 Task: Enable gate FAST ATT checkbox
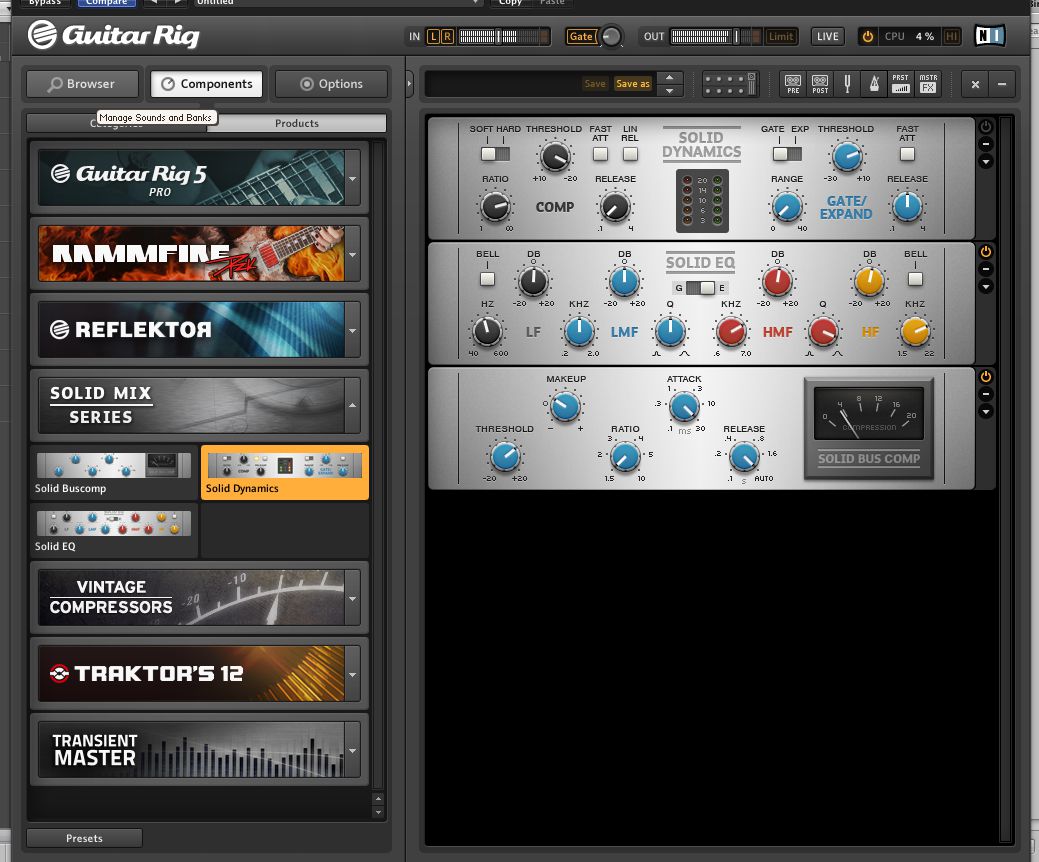[x=907, y=154]
